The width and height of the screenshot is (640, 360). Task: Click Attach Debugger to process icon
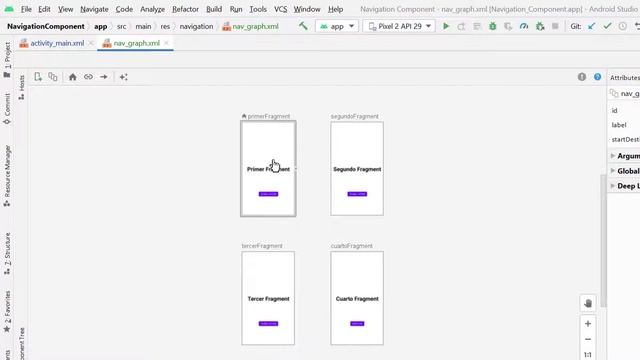(540, 26)
